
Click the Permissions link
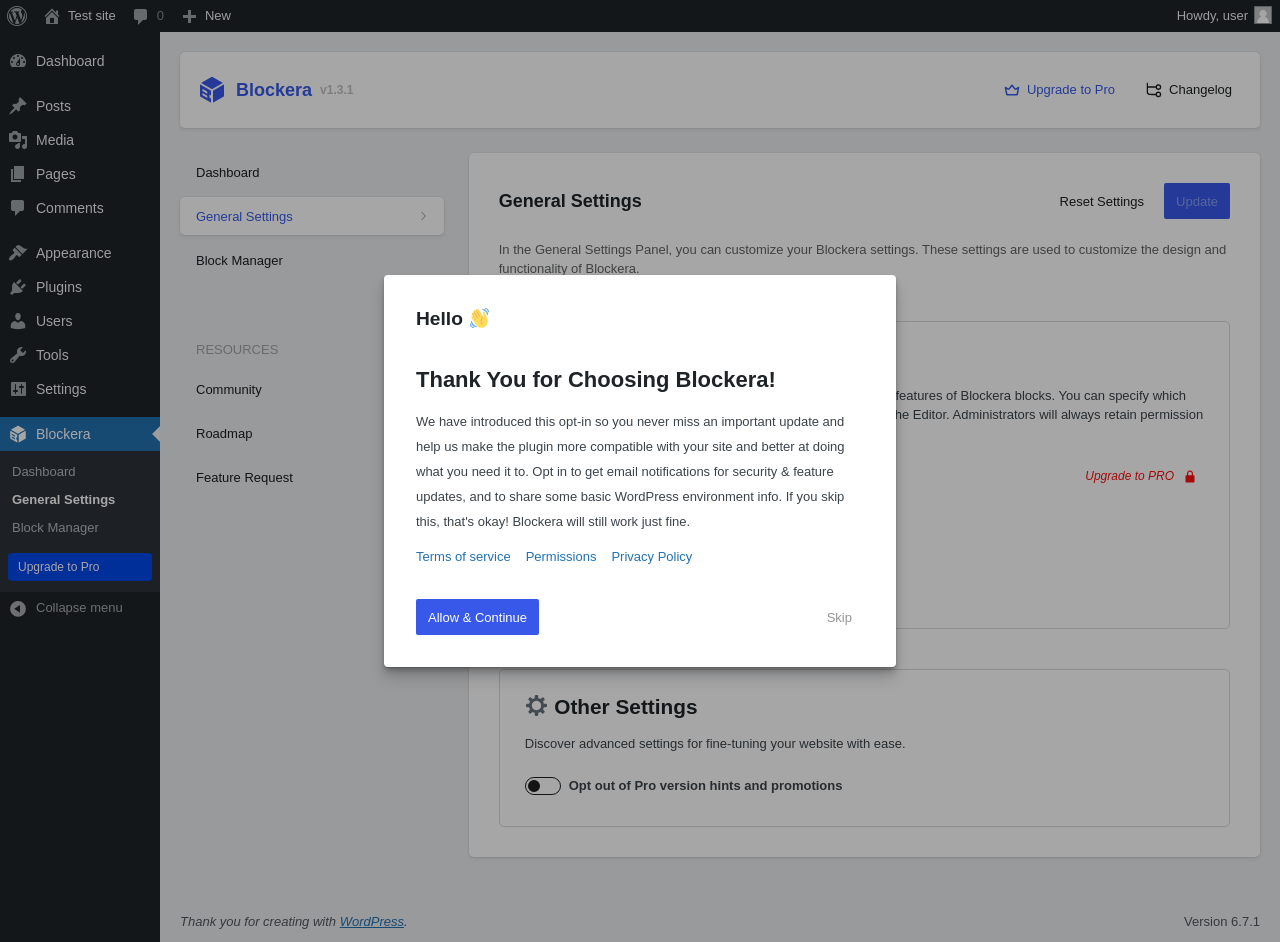click(x=561, y=557)
